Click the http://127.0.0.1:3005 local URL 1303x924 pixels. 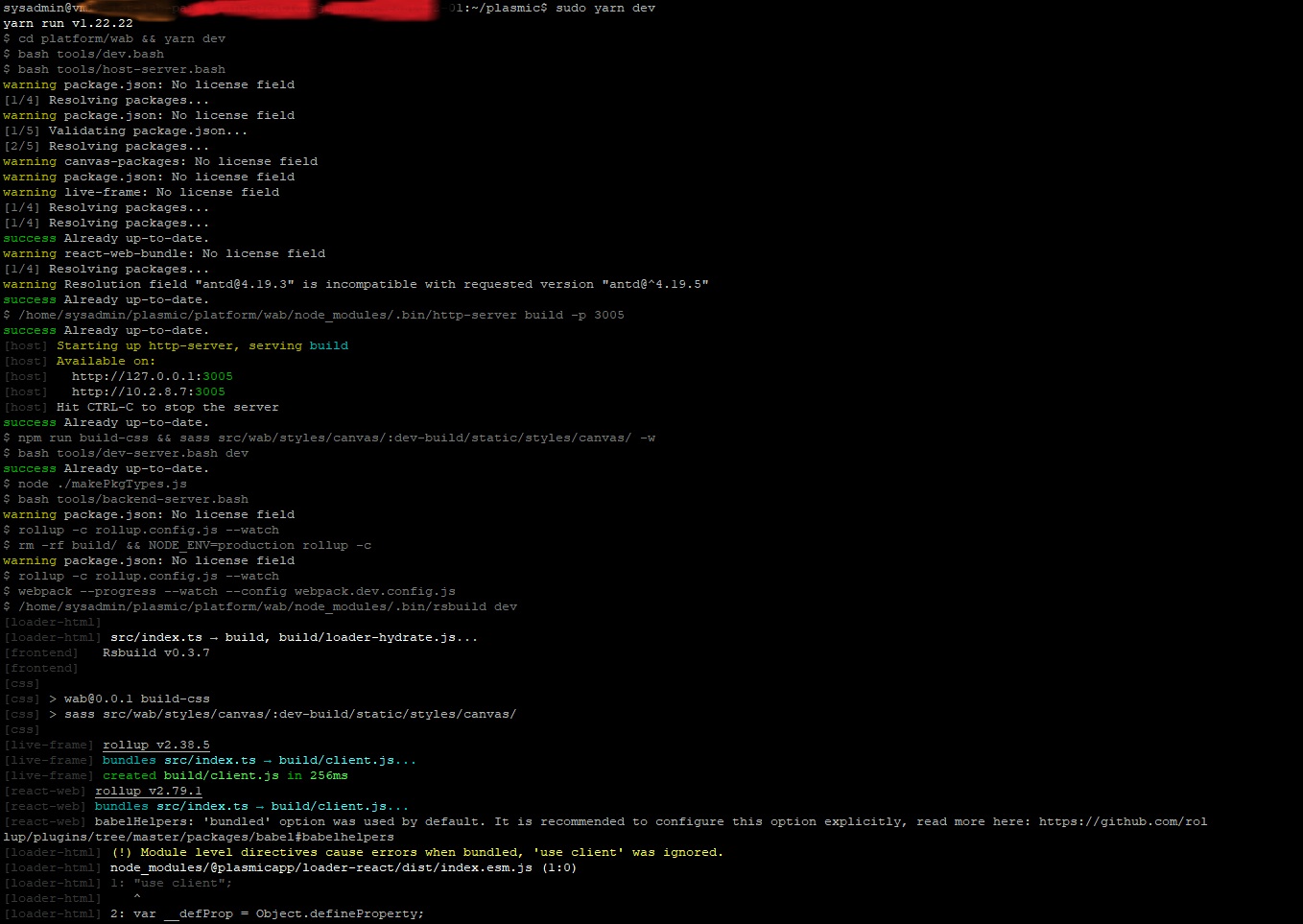coord(152,376)
